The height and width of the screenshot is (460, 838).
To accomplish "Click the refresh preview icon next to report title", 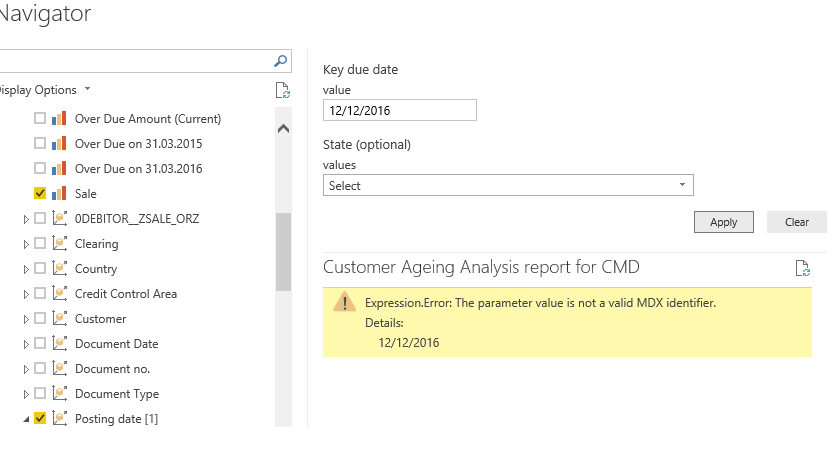I will pos(802,268).
